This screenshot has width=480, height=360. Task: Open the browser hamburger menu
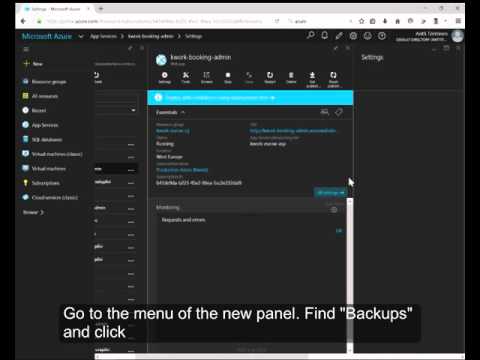[x=459, y=21]
